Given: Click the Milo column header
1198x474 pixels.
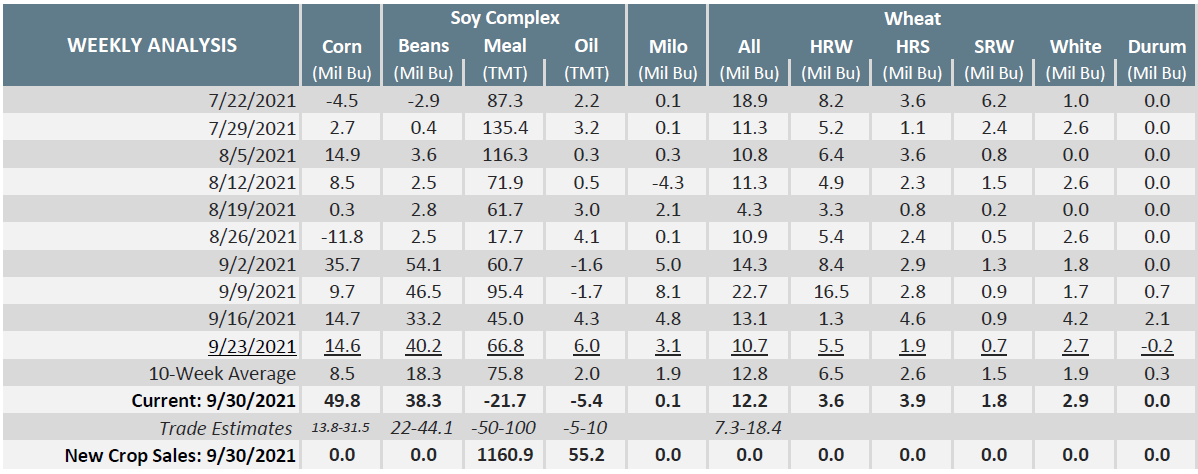Looking at the screenshot, I should (x=668, y=47).
